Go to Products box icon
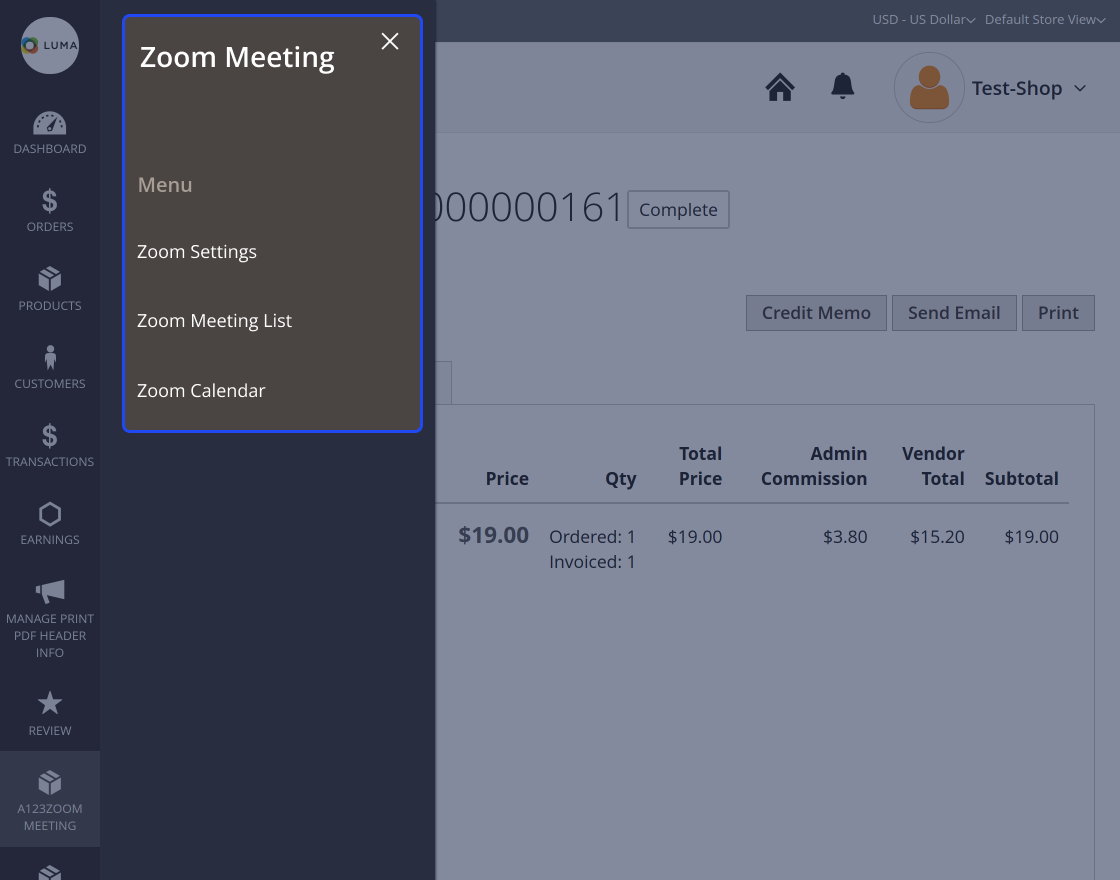 (49, 279)
